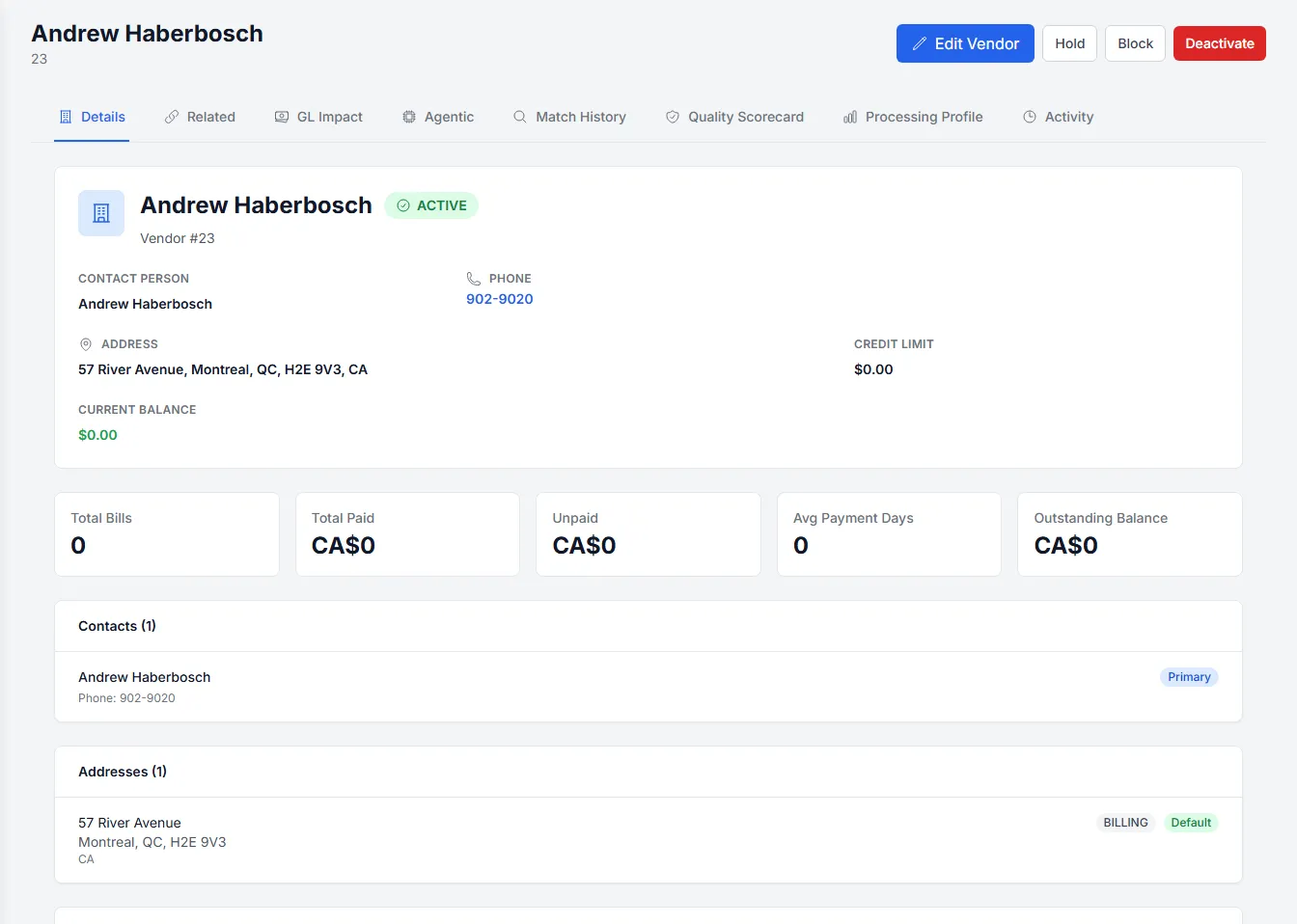1297x924 pixels.
Task: Open the Quality Scorecard tab
Action: click(734, 117)
